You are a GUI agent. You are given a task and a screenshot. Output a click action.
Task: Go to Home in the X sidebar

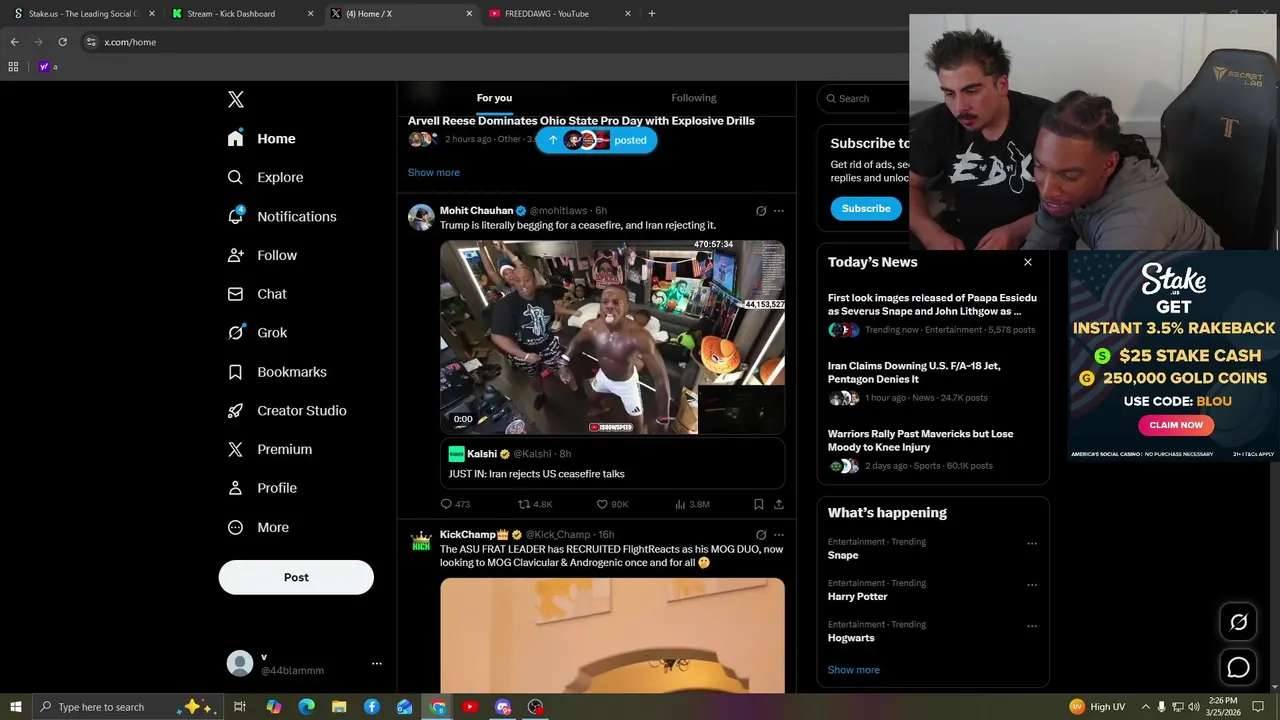[x=261, y=139]
